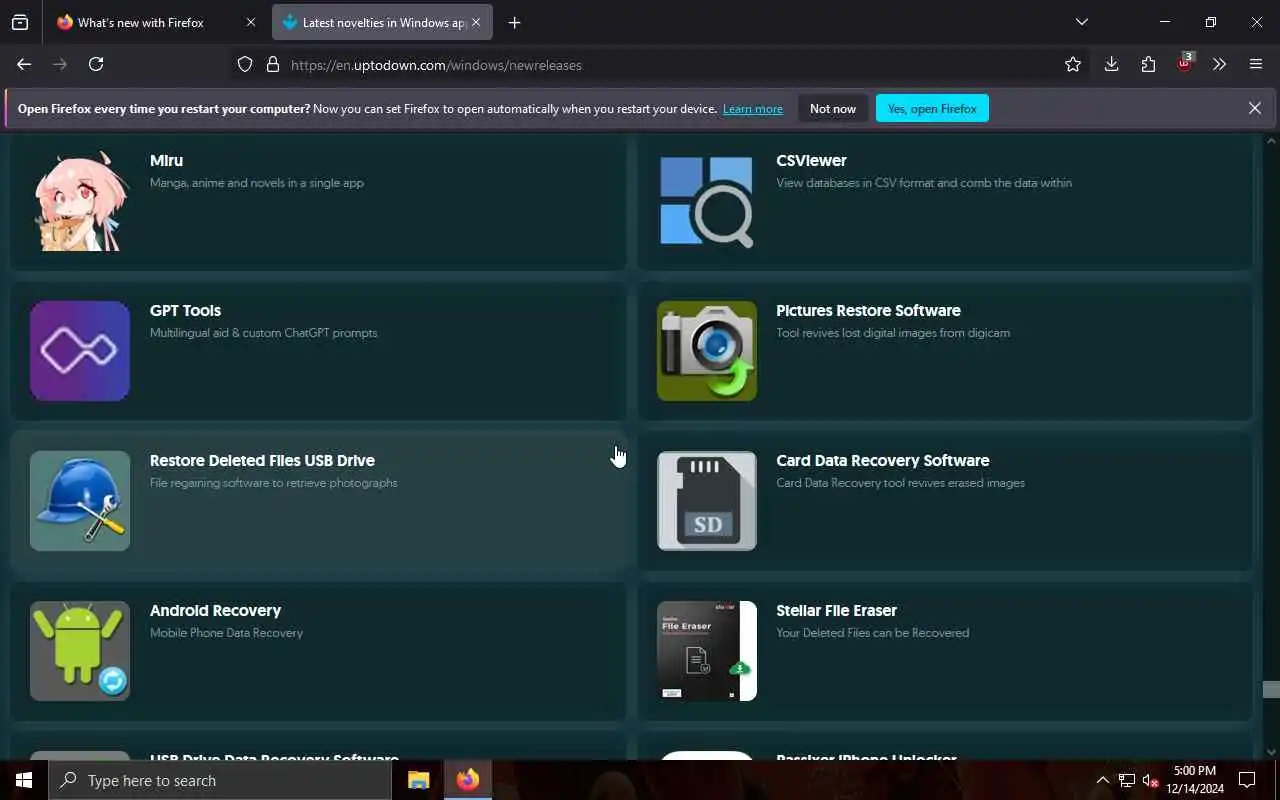View site security padlock info
The image size is (1280, 800).
click(272, 64)
